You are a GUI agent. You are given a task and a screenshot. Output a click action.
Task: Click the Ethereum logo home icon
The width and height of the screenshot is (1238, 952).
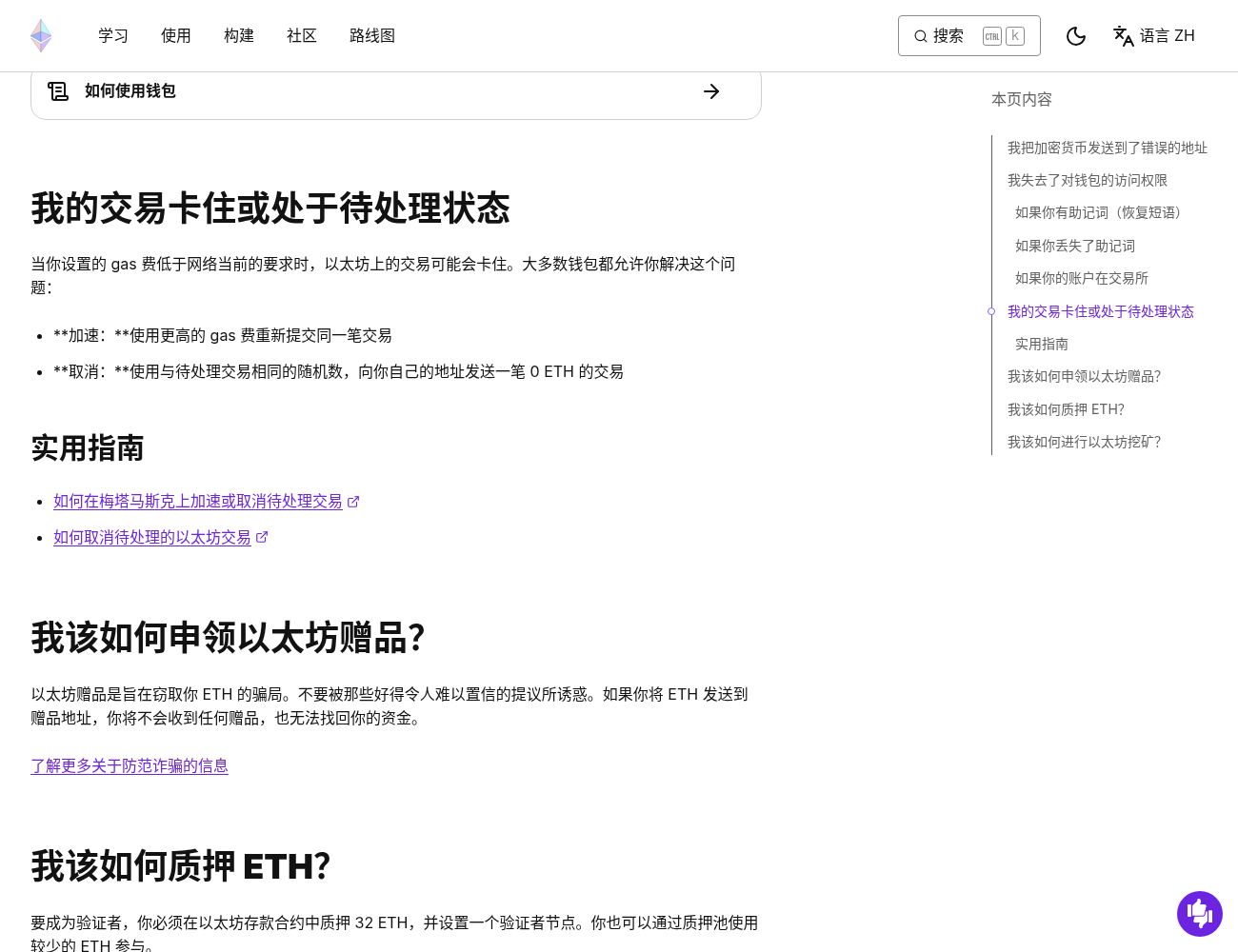41,35
